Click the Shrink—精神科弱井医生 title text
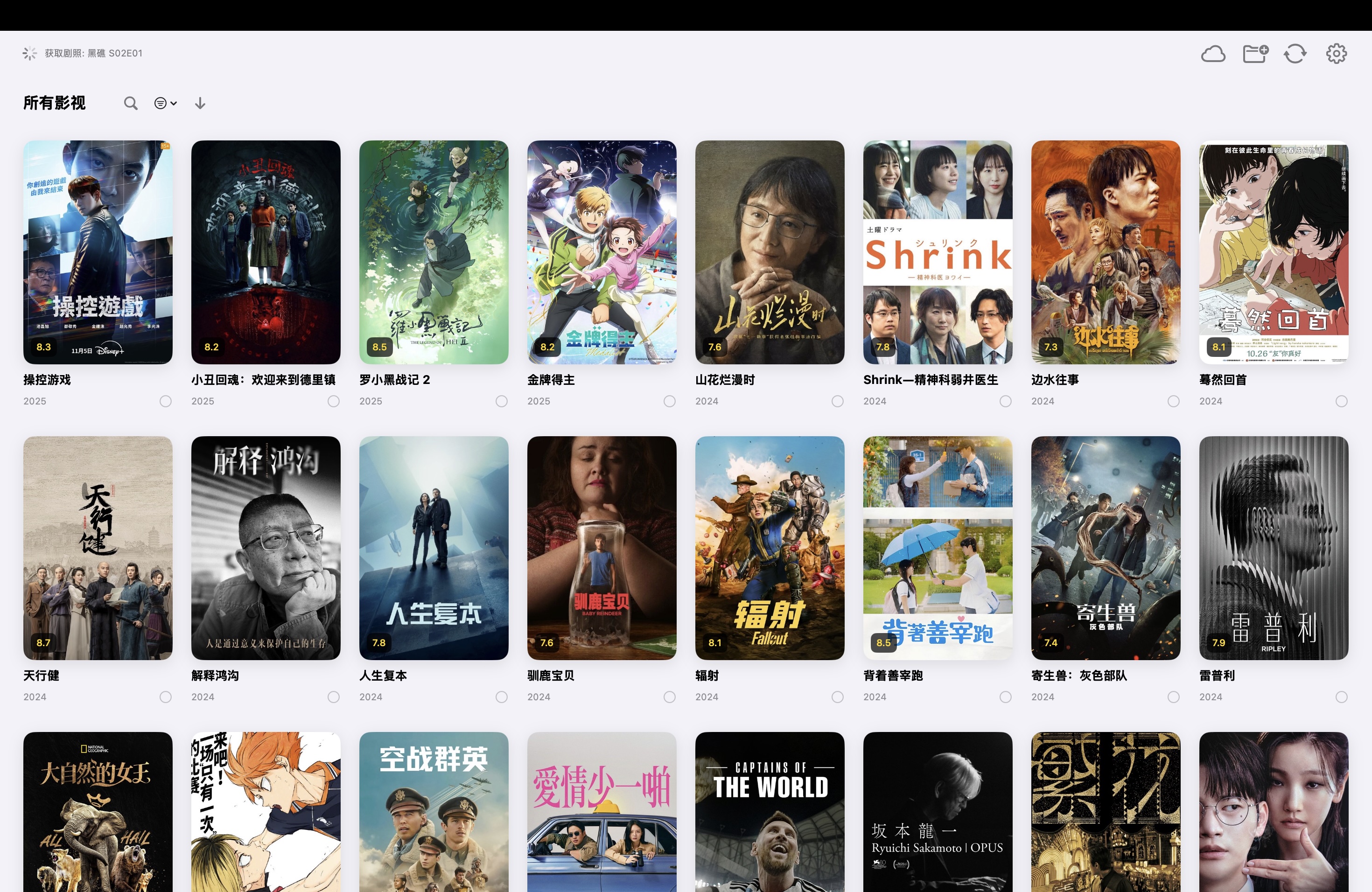This screenshot has height=892, width=1372. 931,380
